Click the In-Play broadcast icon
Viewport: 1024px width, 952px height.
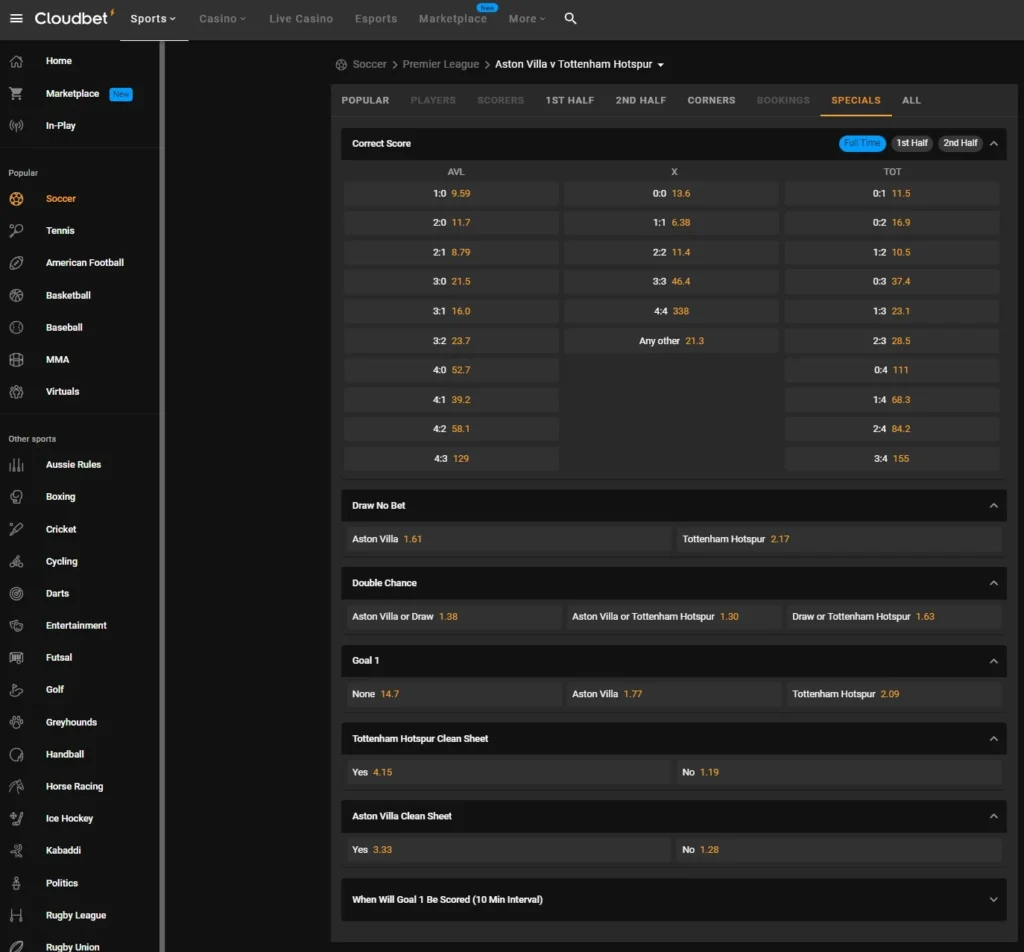tap(16, 125)
